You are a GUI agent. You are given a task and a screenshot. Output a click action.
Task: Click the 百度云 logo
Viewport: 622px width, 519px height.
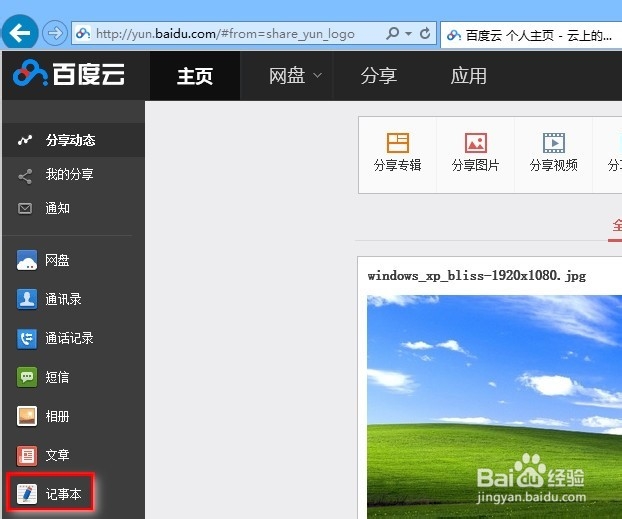click(69, 74)
